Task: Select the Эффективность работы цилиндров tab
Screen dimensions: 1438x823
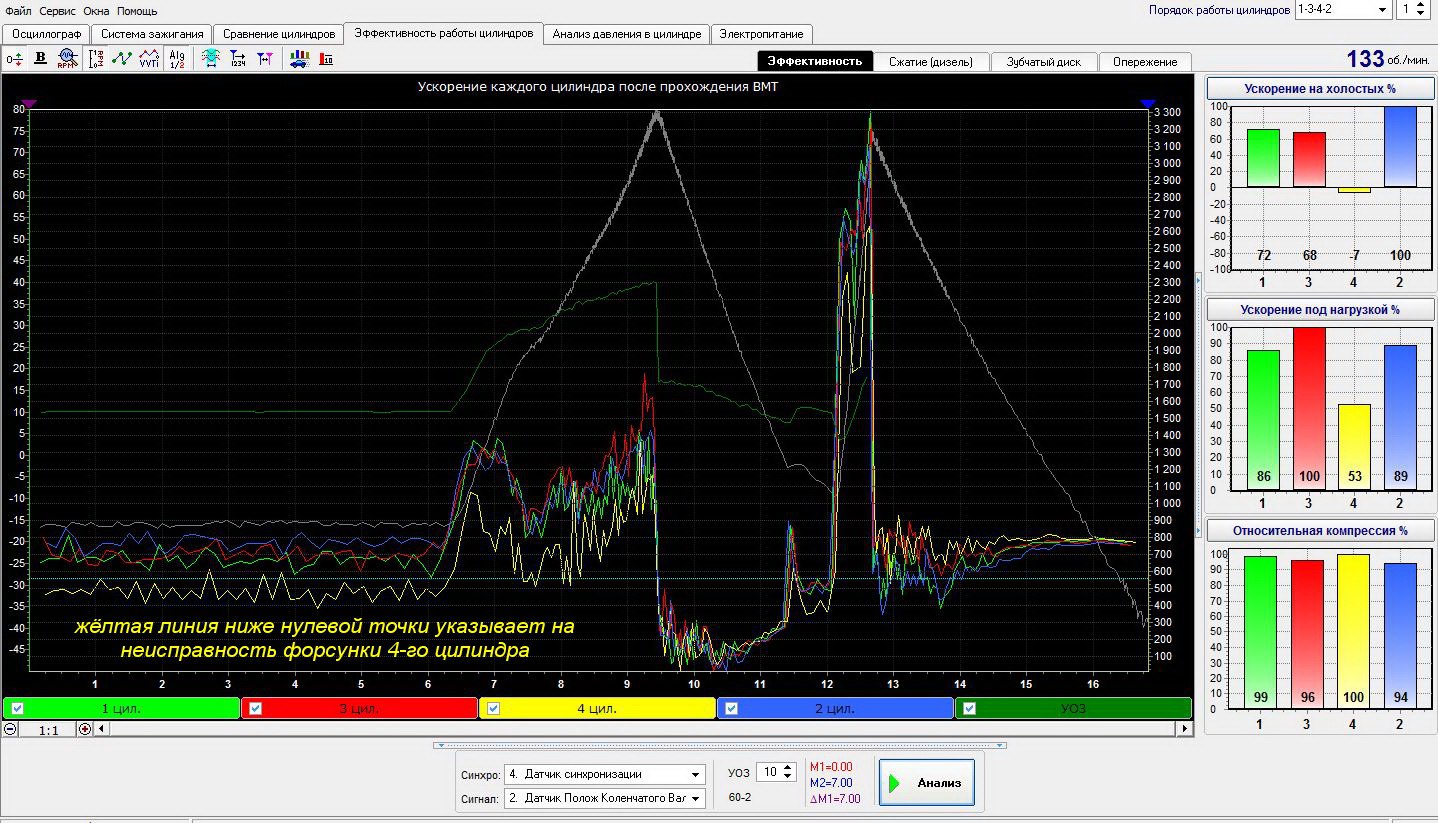Action: coord(444,32)
